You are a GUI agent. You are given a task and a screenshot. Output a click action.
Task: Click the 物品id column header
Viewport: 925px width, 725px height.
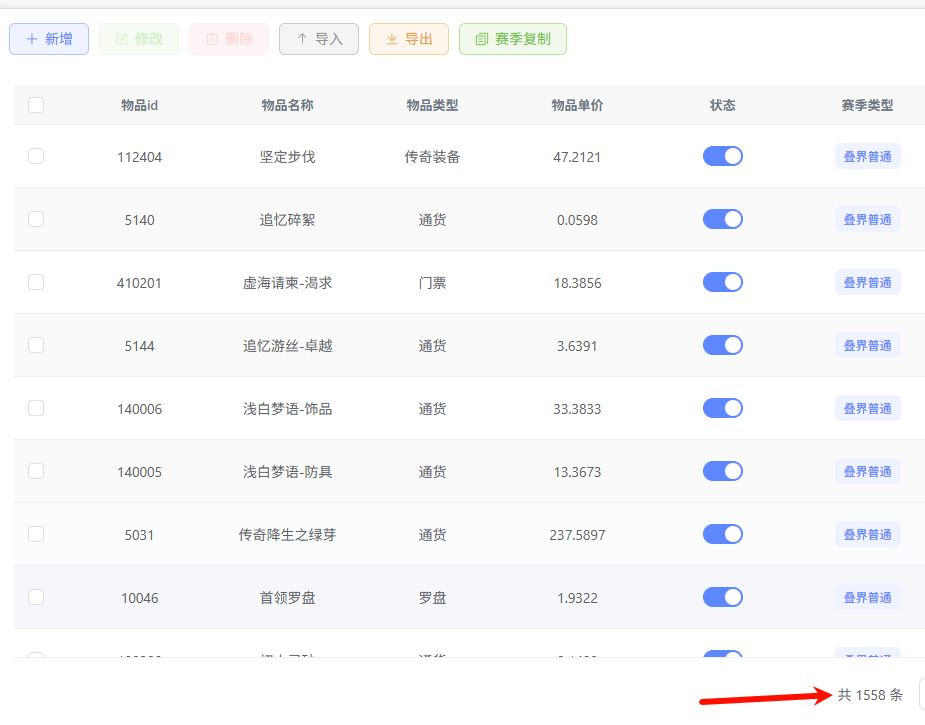(139, 105)
